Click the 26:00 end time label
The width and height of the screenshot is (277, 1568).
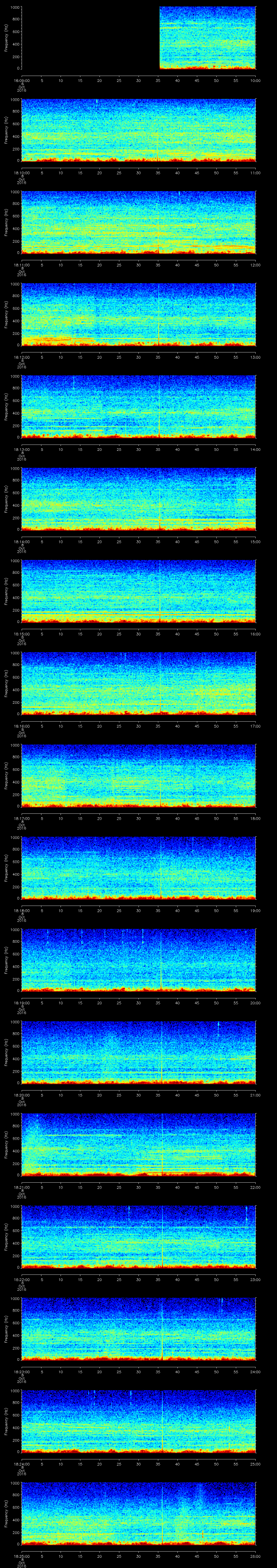(255, 1556)
